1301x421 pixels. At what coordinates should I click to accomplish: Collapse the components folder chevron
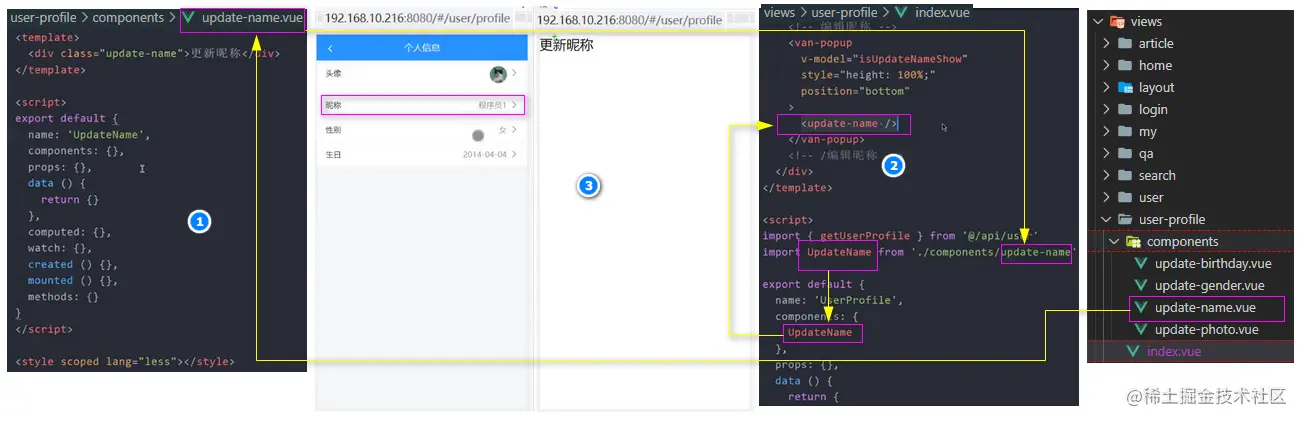pos(1115,242)
